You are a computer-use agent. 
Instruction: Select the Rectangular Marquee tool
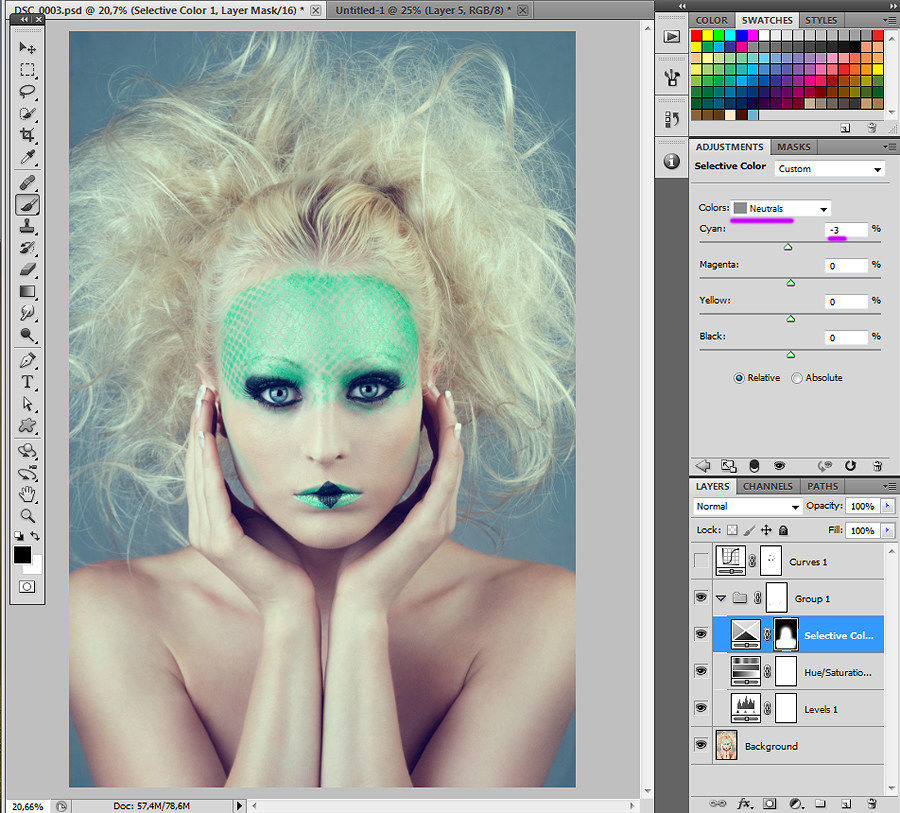pyautogui.click(x=27, y=69)
